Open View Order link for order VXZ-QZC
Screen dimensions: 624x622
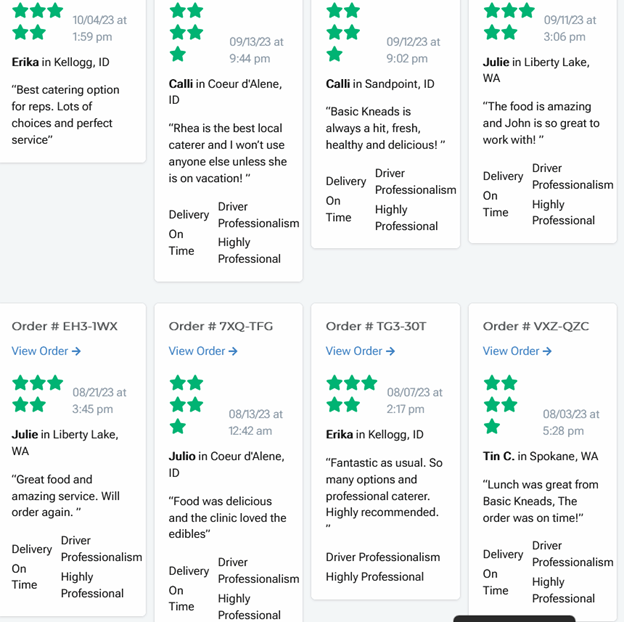point(517,351)
